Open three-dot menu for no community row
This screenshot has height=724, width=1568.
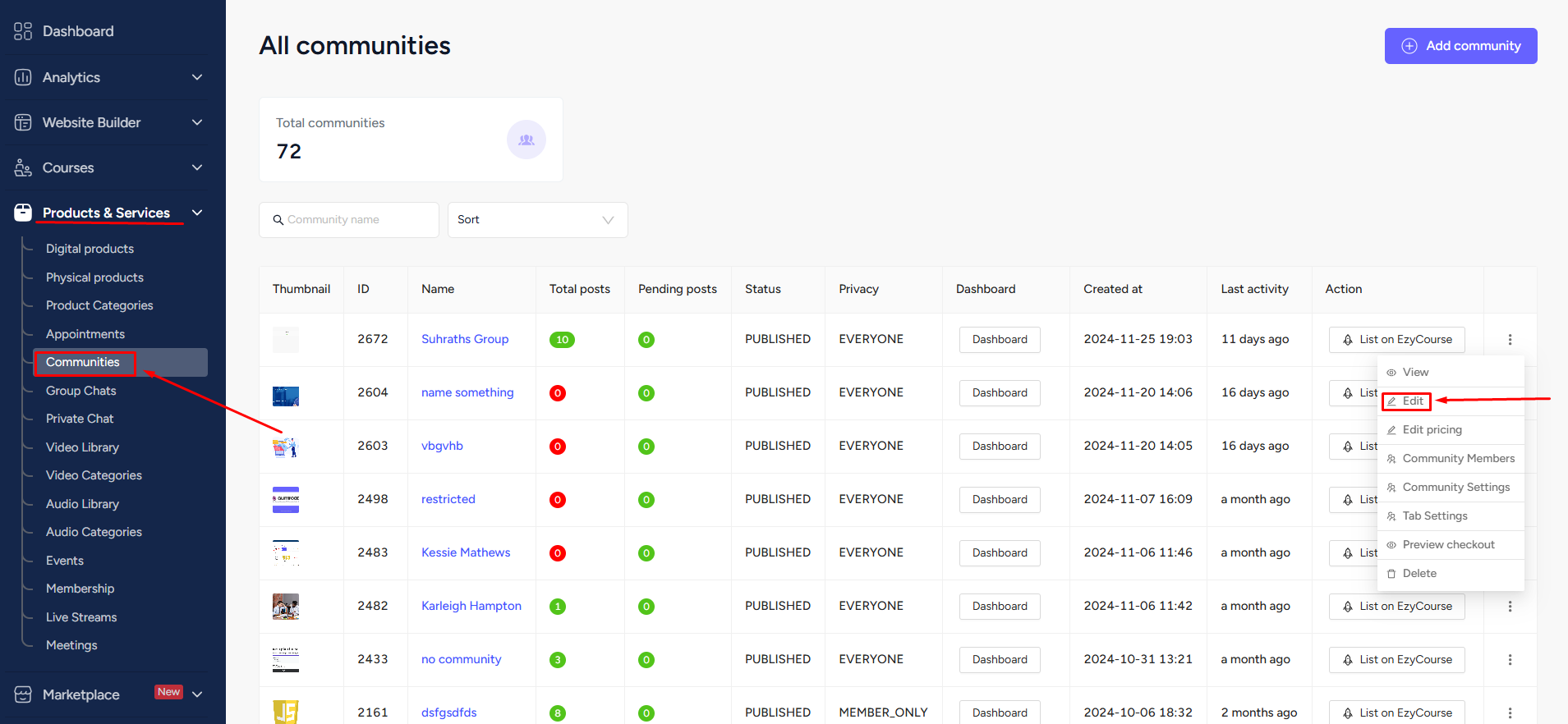tap(1510, 659)
